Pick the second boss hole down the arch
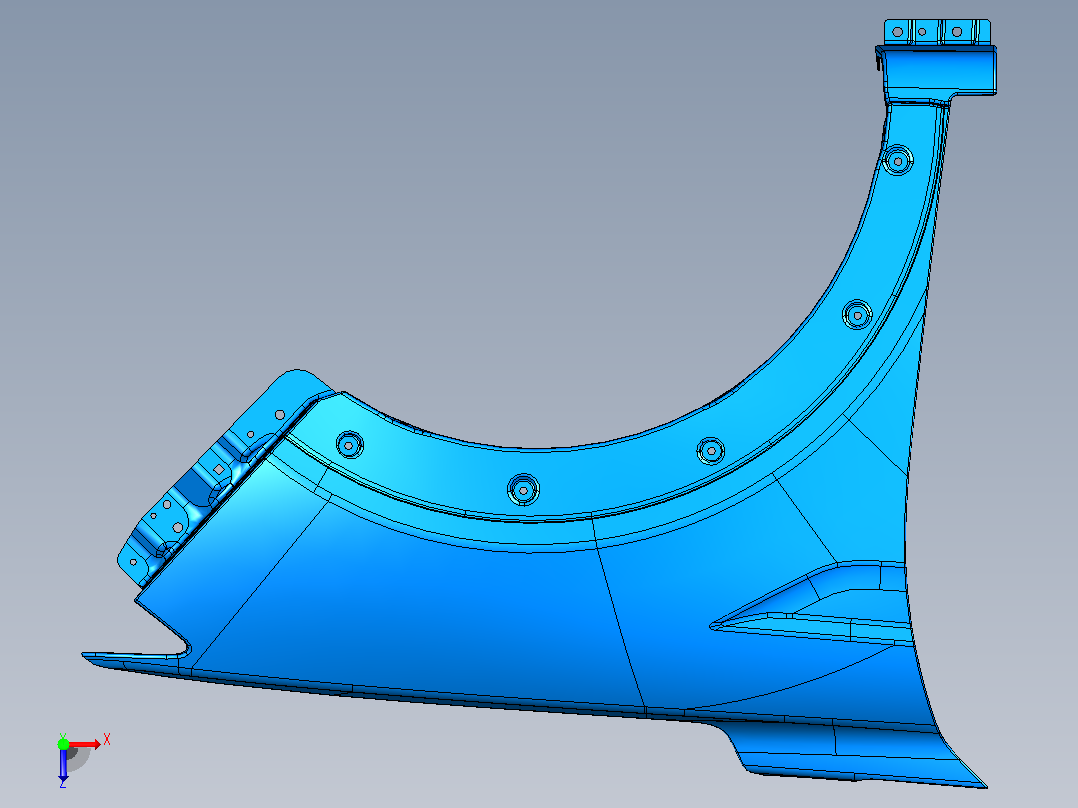 [x=857, y=316]
